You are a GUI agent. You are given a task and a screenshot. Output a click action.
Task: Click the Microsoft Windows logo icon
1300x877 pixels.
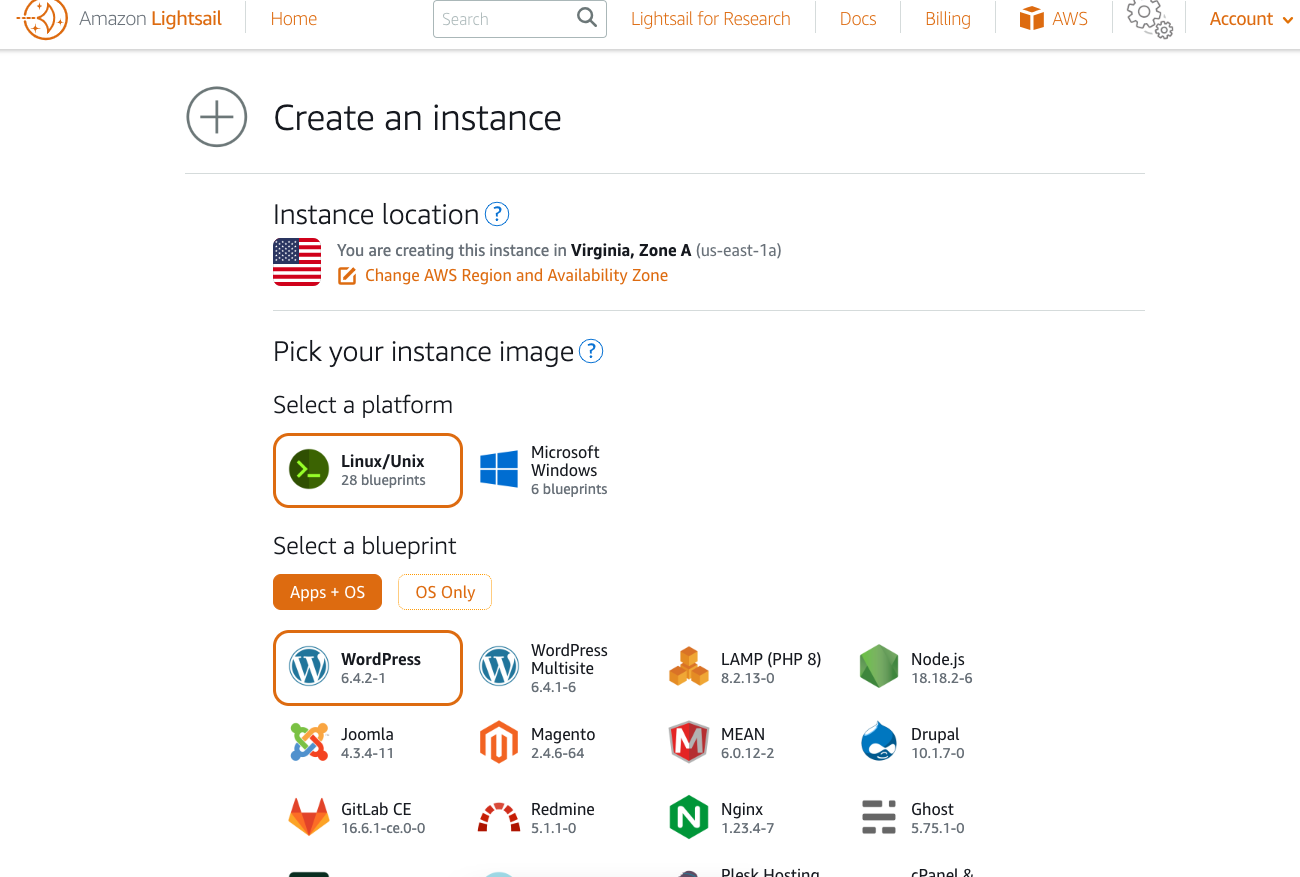coord(499,469)
